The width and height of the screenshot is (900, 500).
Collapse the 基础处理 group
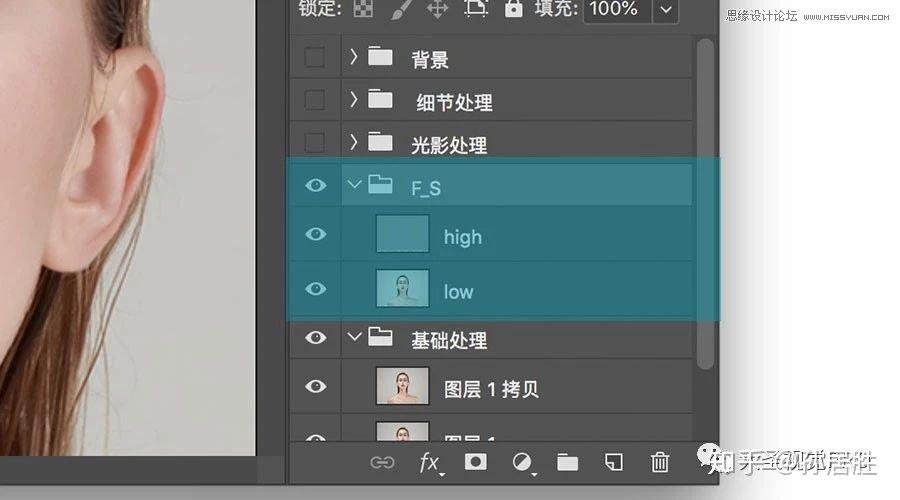tap(354, 336)
